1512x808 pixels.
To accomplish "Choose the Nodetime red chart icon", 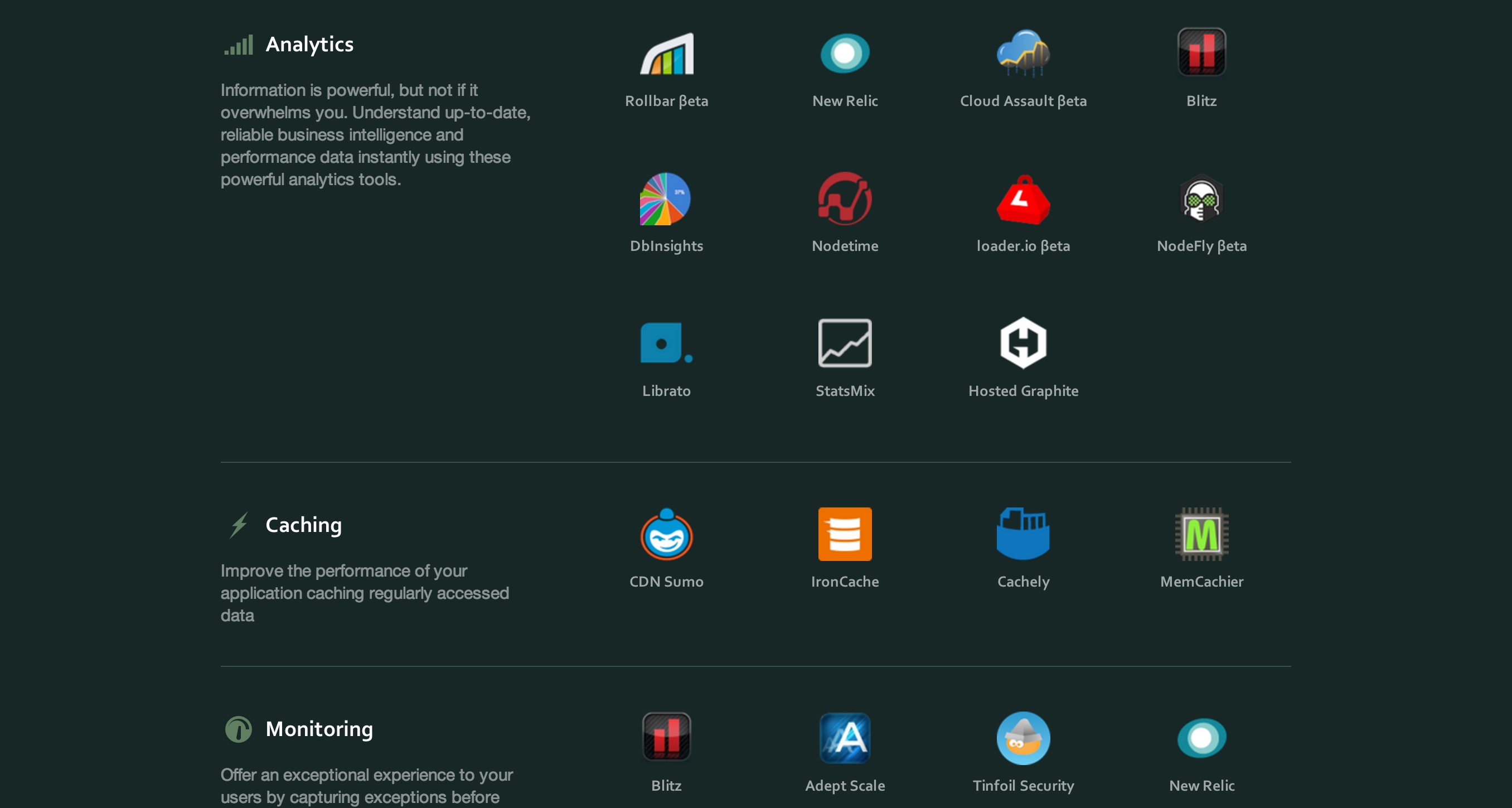I will (x=845, y=199).
